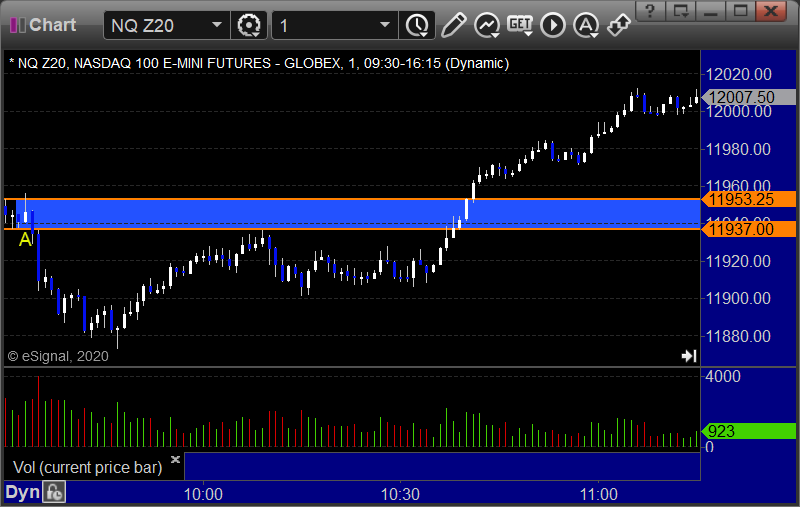Open the time template clock icon
The image size is (800, 507).
tap(417, 25)
